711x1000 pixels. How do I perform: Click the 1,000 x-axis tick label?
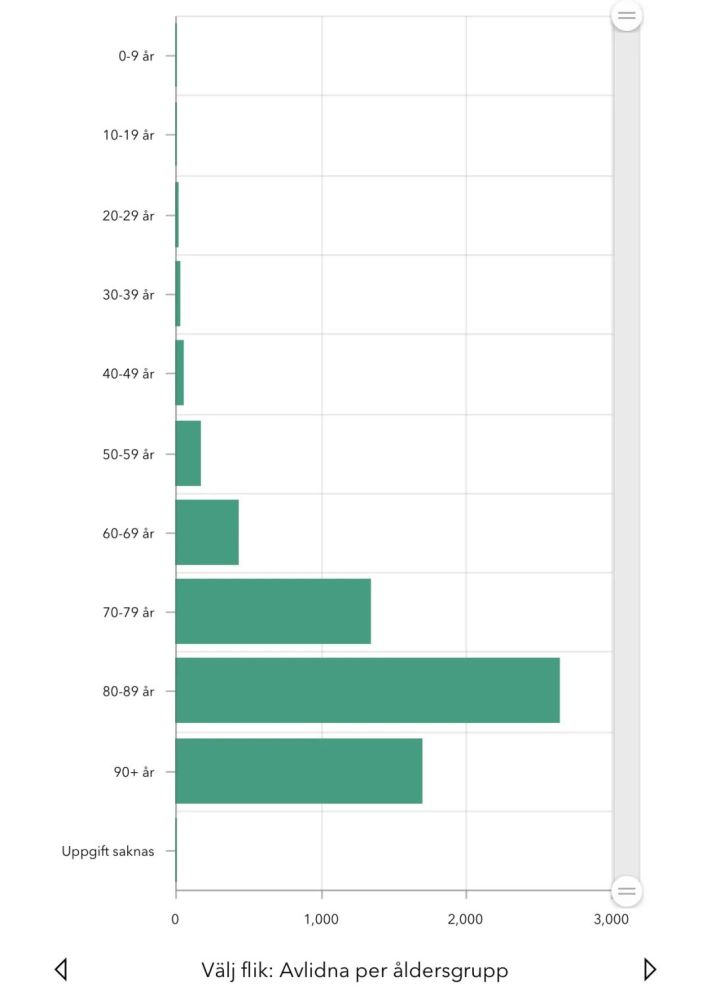[321, 919]
